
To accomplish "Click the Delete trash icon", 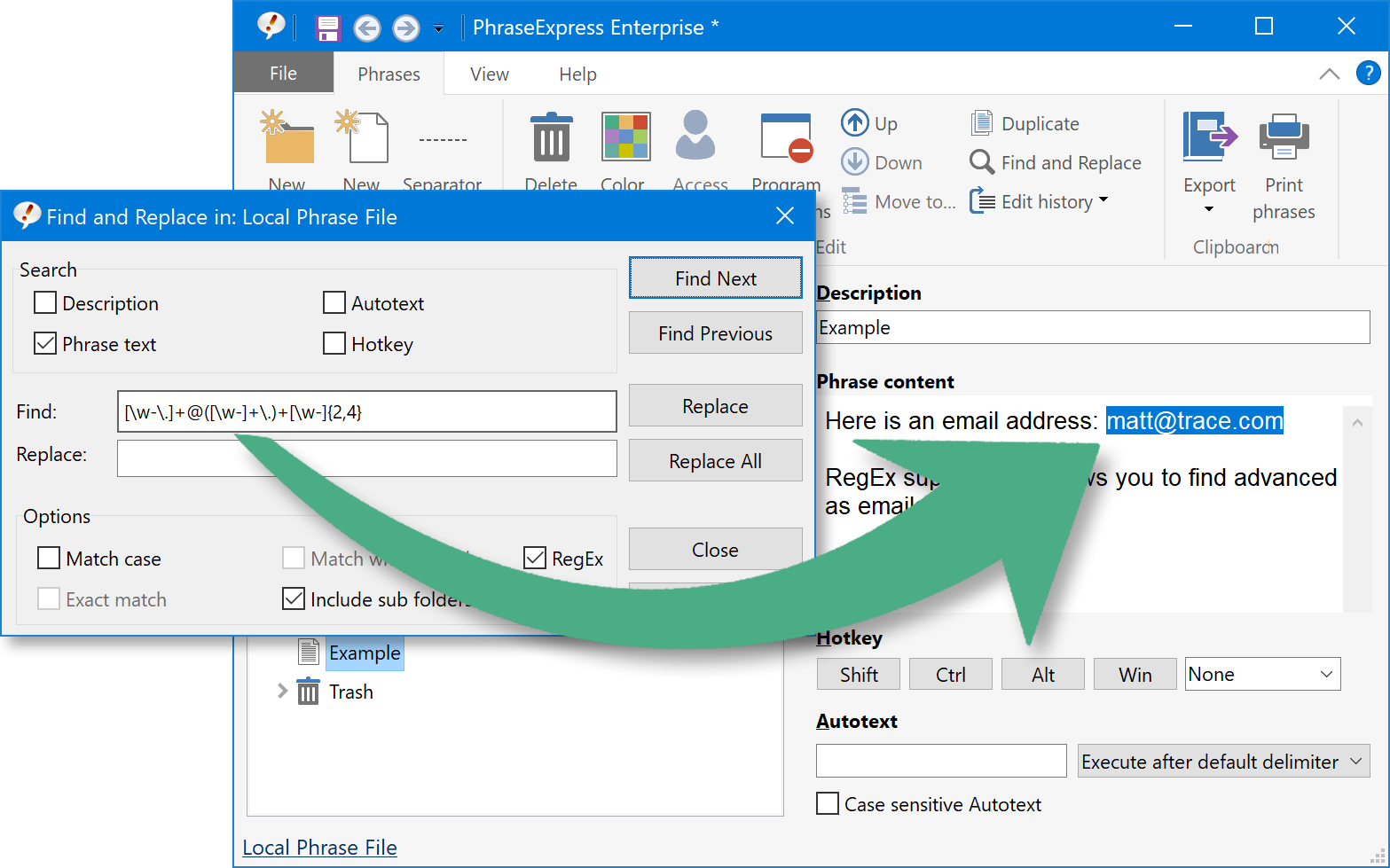I will (552, 137).
